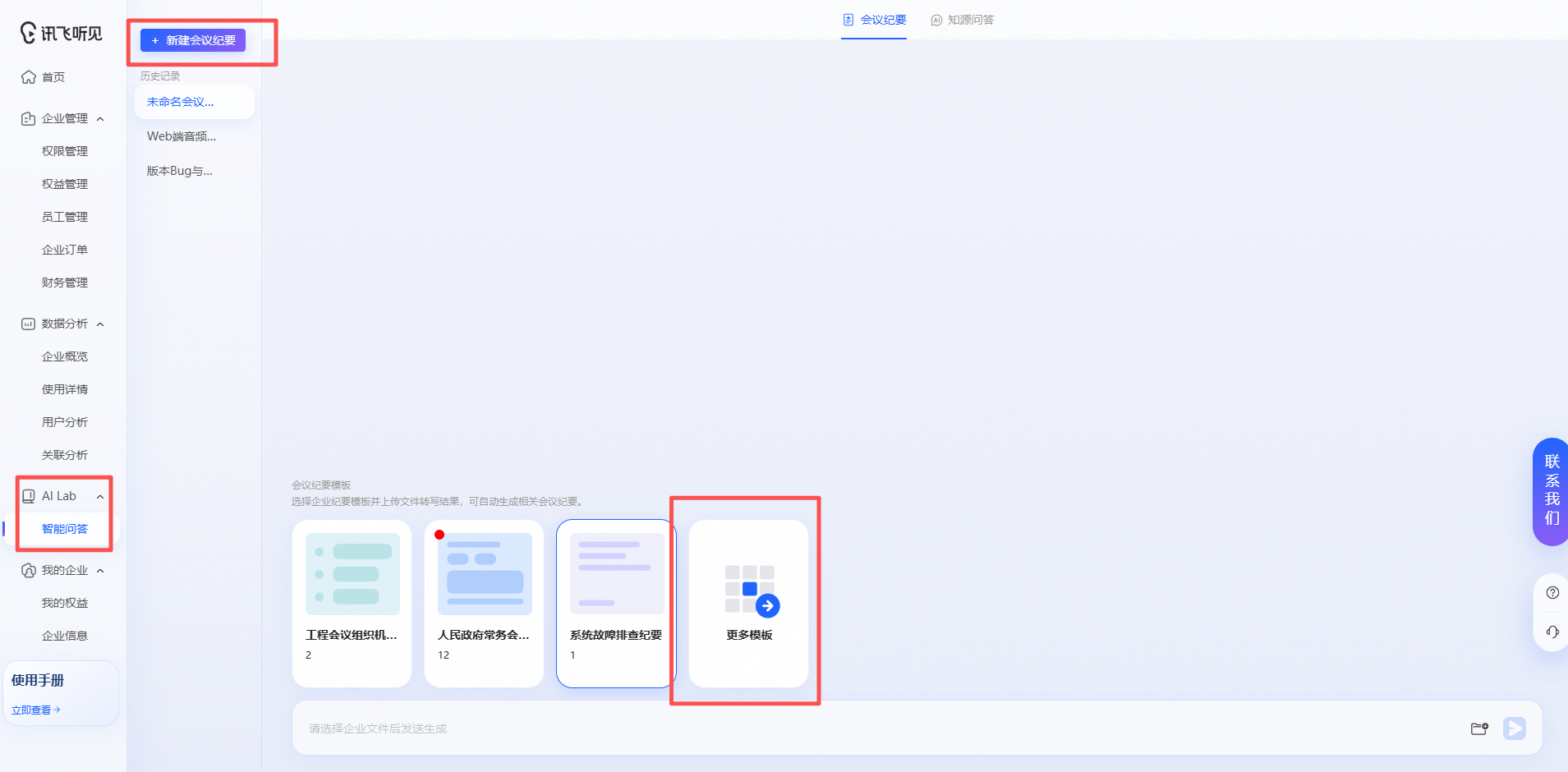The width and height of the screenshot is (1568, 772).
Task: Select the 人民政府常务会 template card
Action: pos(484,604)
